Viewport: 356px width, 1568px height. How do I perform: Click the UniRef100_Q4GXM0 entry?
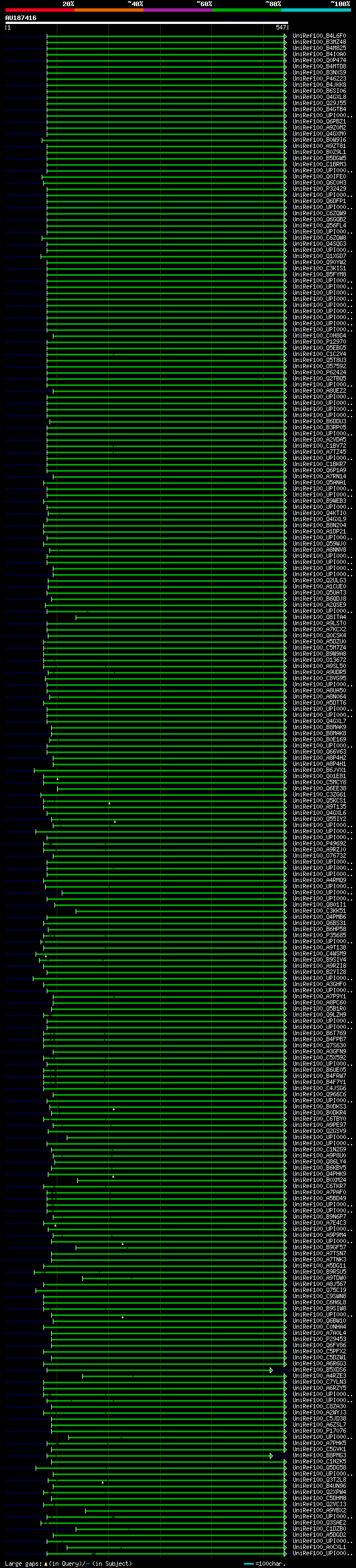click(319, 134)
